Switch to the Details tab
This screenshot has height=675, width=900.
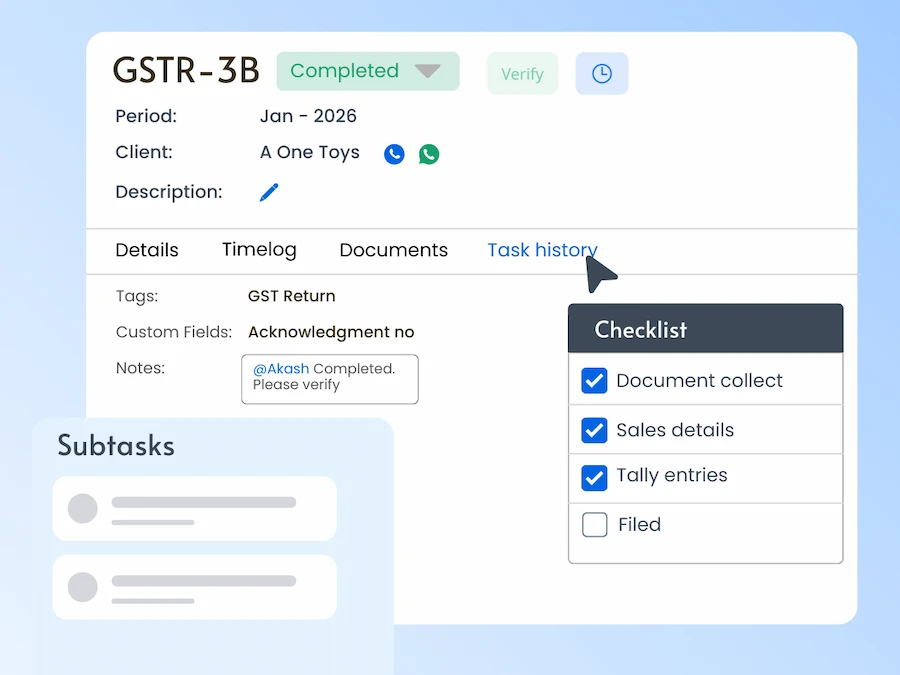147,250
